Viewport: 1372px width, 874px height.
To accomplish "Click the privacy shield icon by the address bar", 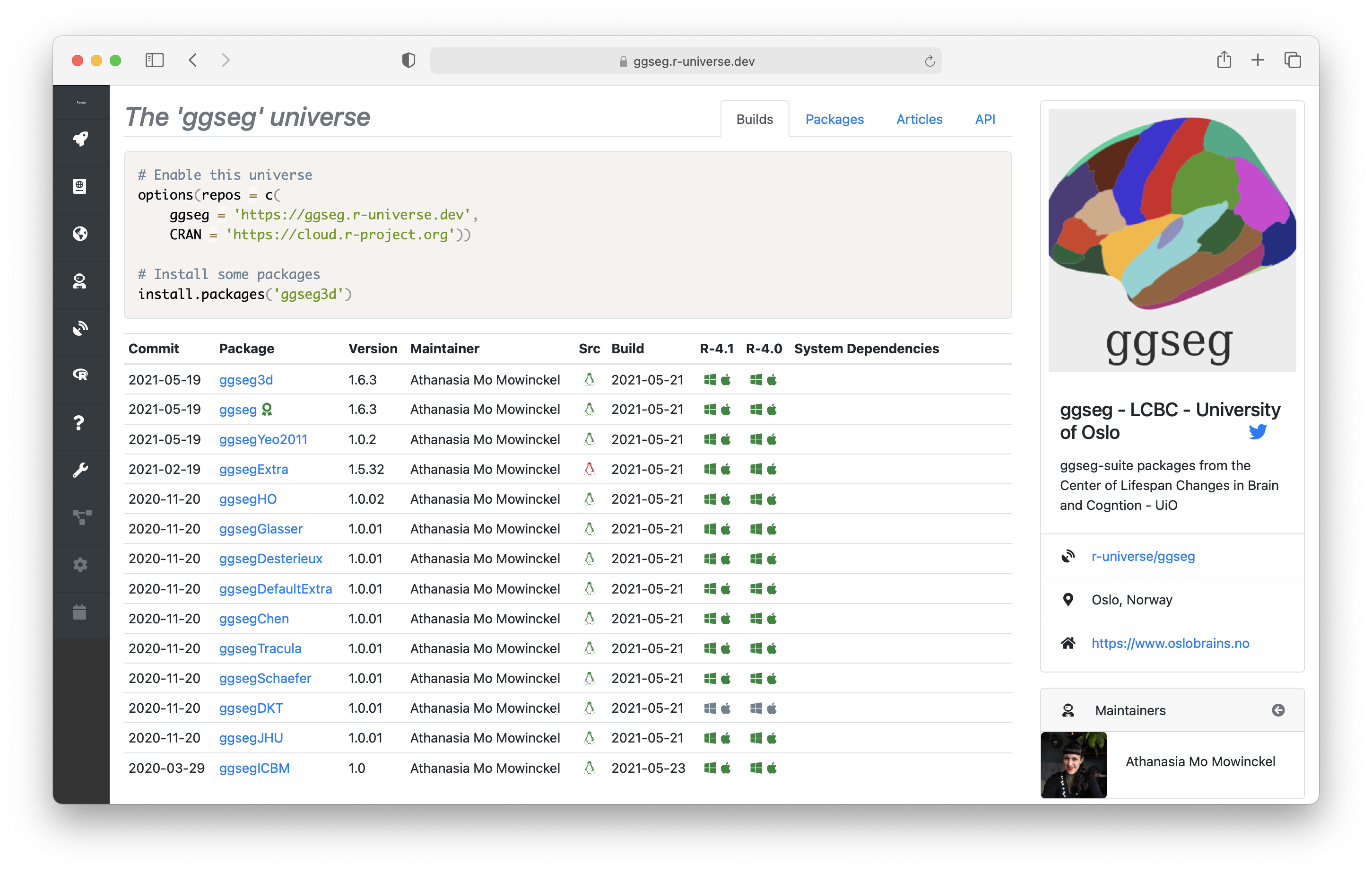I will coord(408,61).
